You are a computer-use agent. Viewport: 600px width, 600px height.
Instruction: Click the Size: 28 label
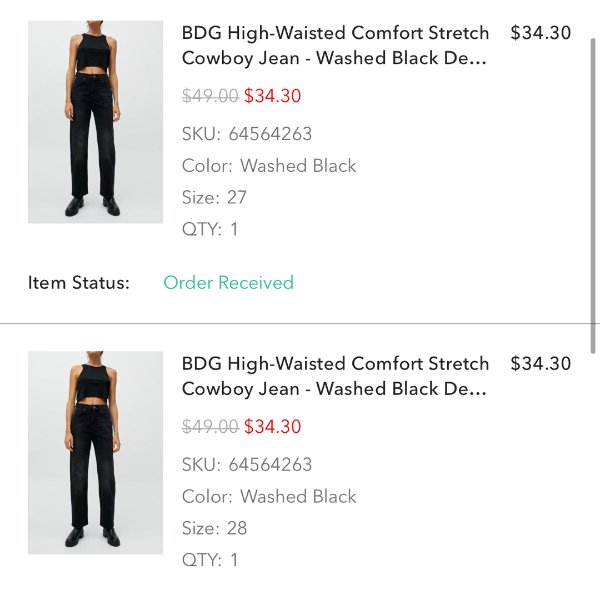[x=214, y=528]
